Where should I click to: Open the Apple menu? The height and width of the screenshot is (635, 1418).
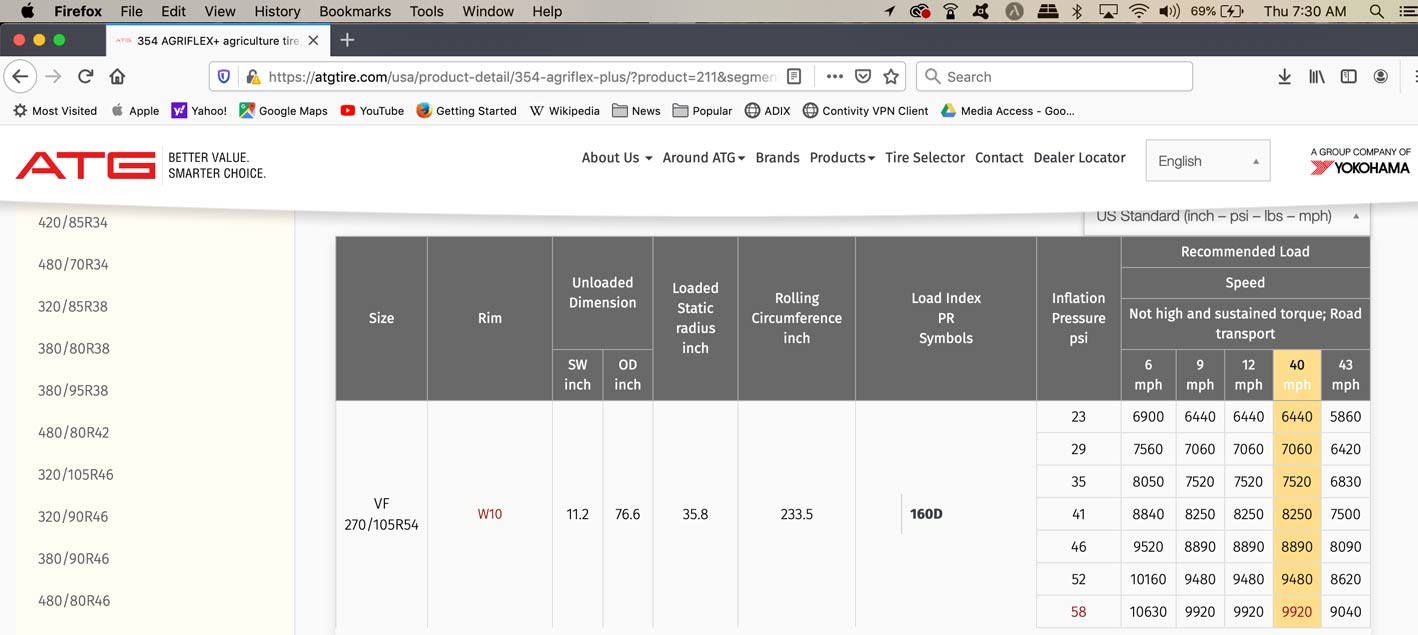(x=27, y=11)
